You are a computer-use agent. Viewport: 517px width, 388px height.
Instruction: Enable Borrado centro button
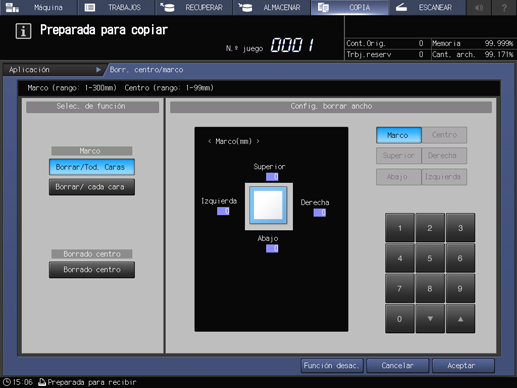click(92, 269)
